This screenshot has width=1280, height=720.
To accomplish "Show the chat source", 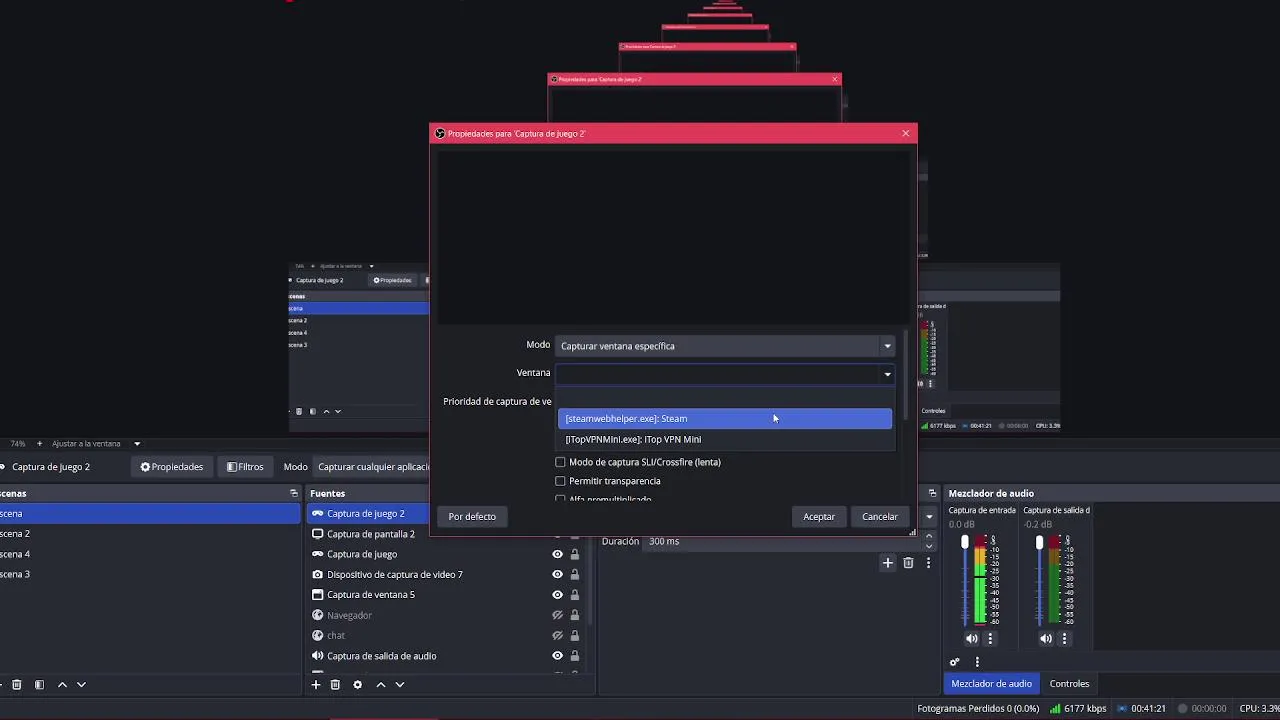I will coord(557,636).
